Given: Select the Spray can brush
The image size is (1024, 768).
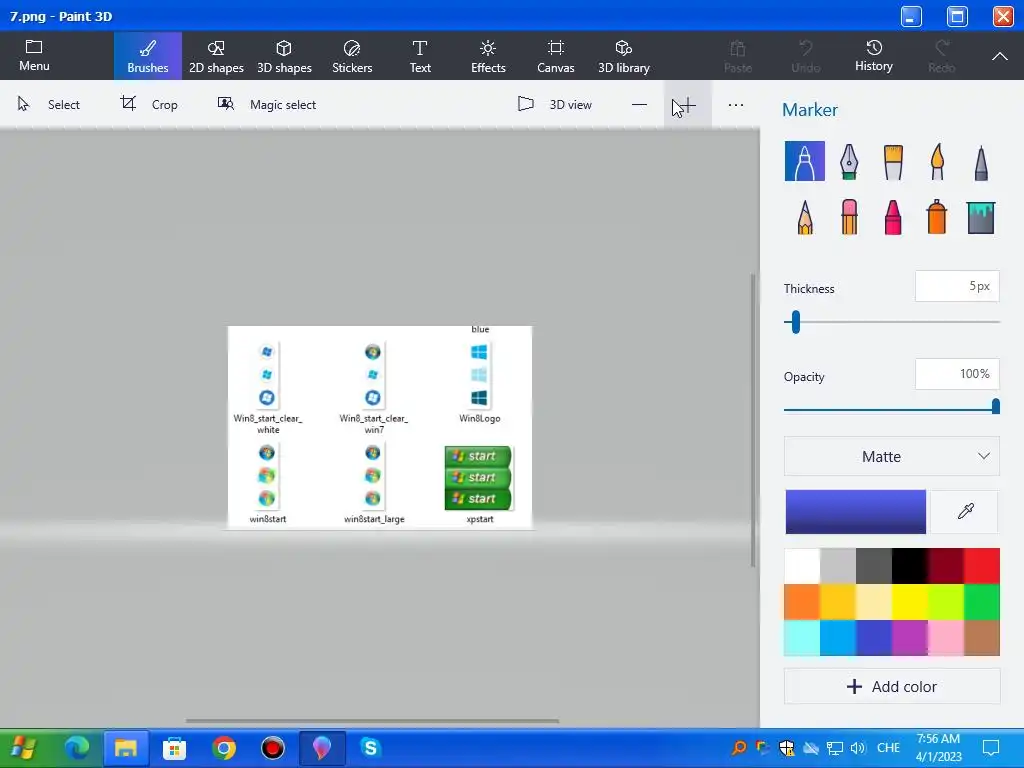Looking at the screenshot, I should pos(936,217).
